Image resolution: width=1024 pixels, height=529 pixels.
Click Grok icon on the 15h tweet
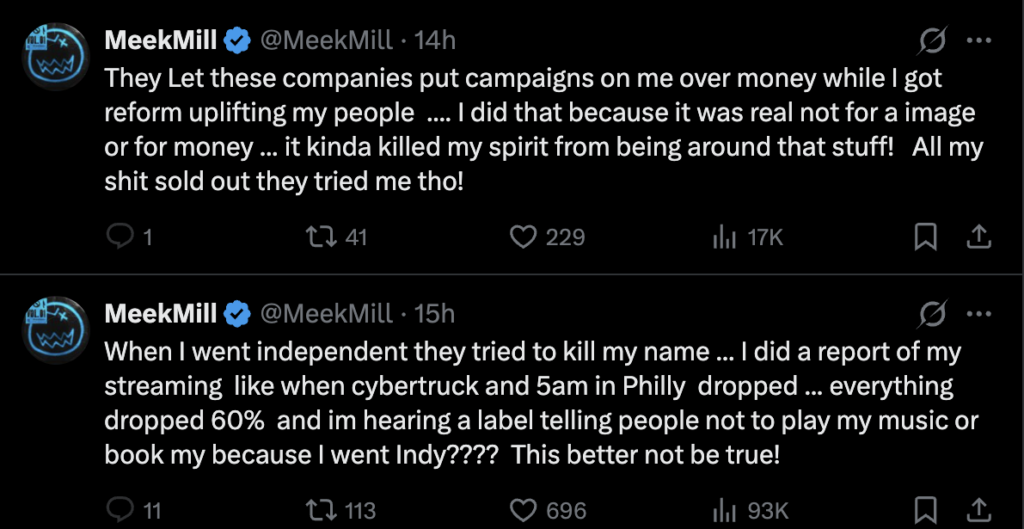pos(933,315)
